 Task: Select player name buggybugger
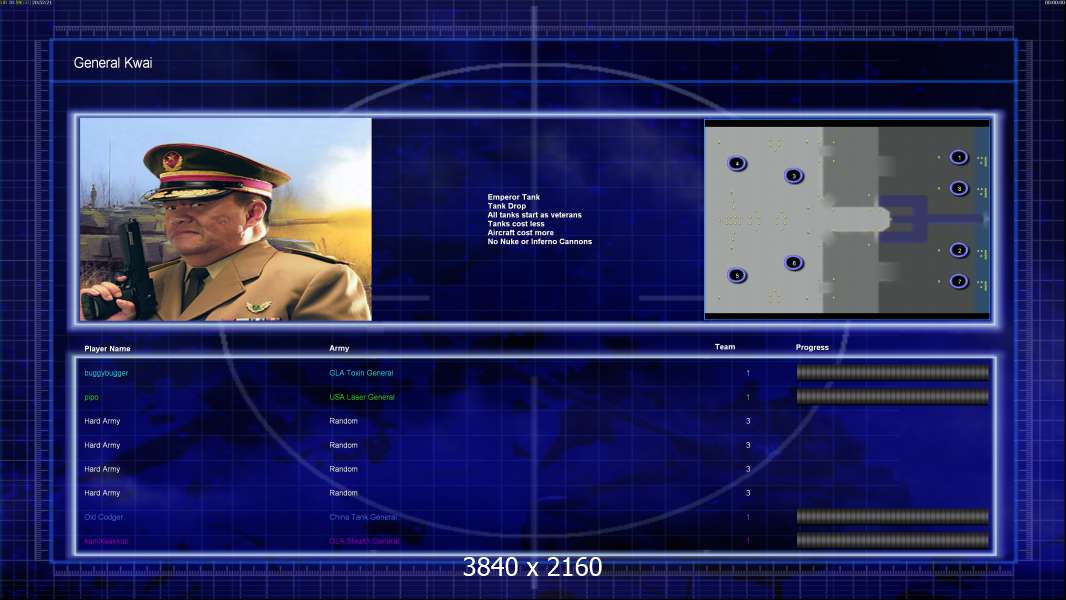(106, 373)
